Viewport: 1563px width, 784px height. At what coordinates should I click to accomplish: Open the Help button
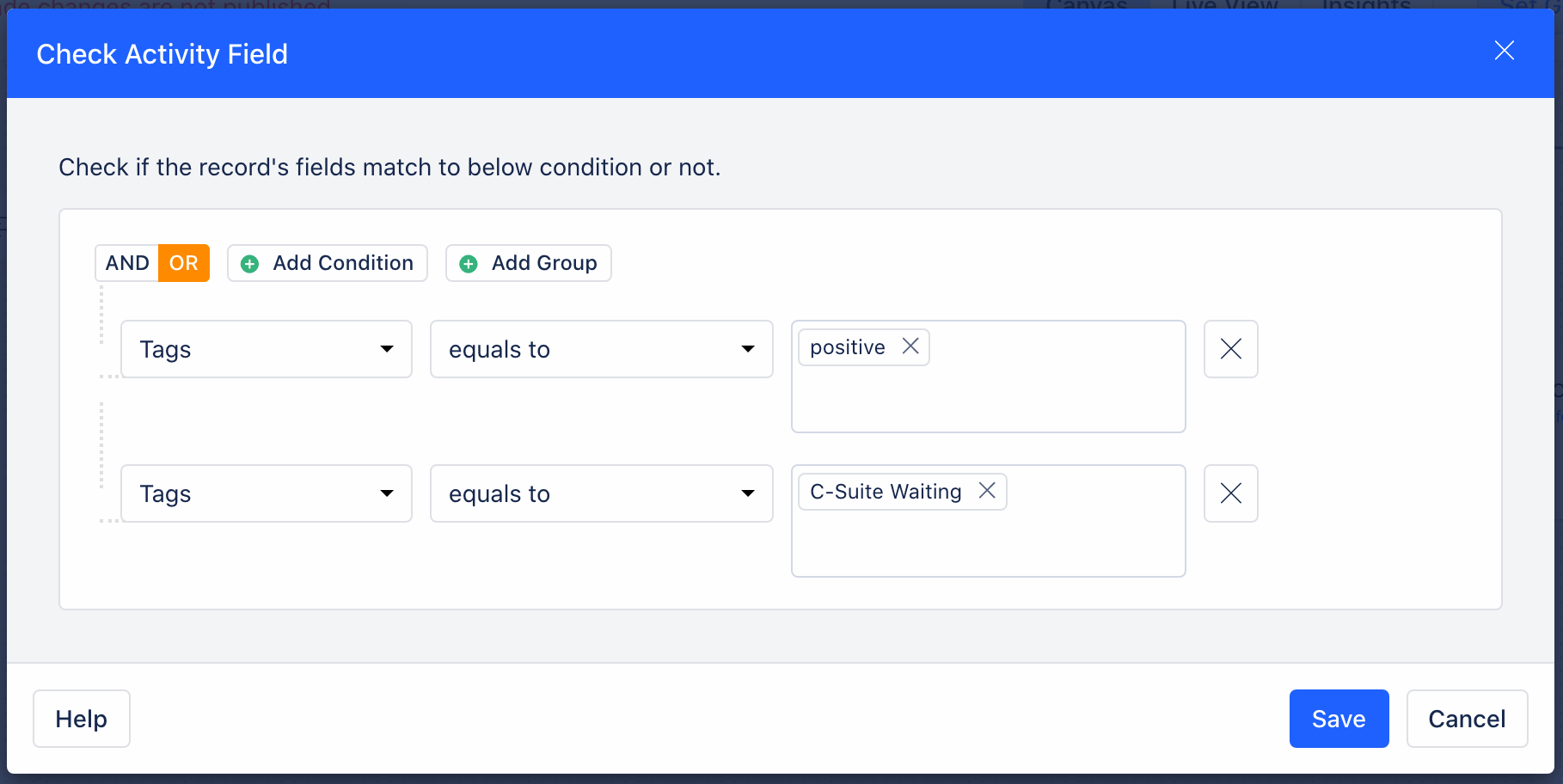(82, 719)
